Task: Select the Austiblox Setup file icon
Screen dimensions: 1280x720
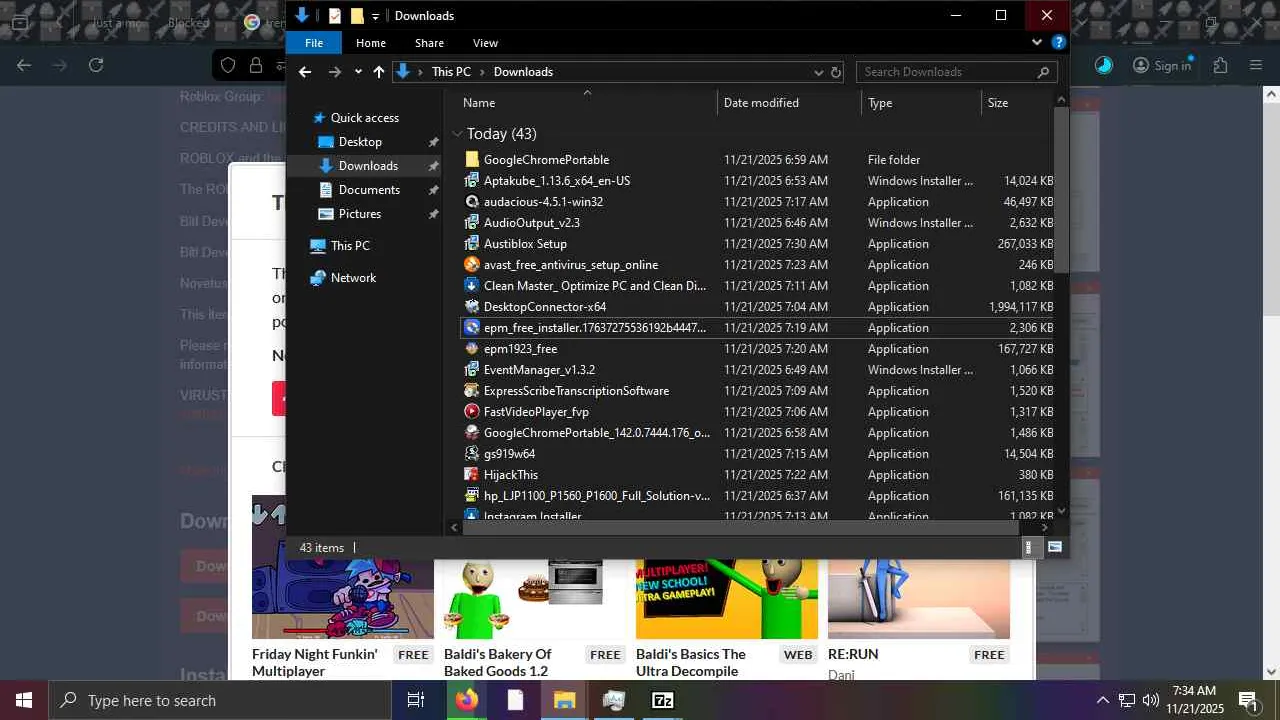Action: [473, 244]
